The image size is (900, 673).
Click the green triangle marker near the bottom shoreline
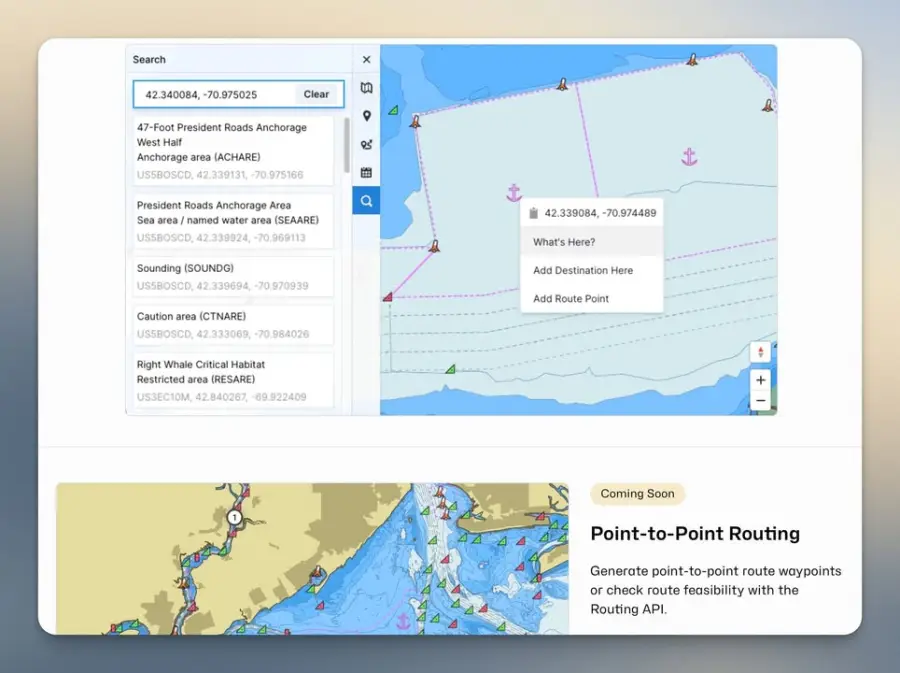pos(451,369)
